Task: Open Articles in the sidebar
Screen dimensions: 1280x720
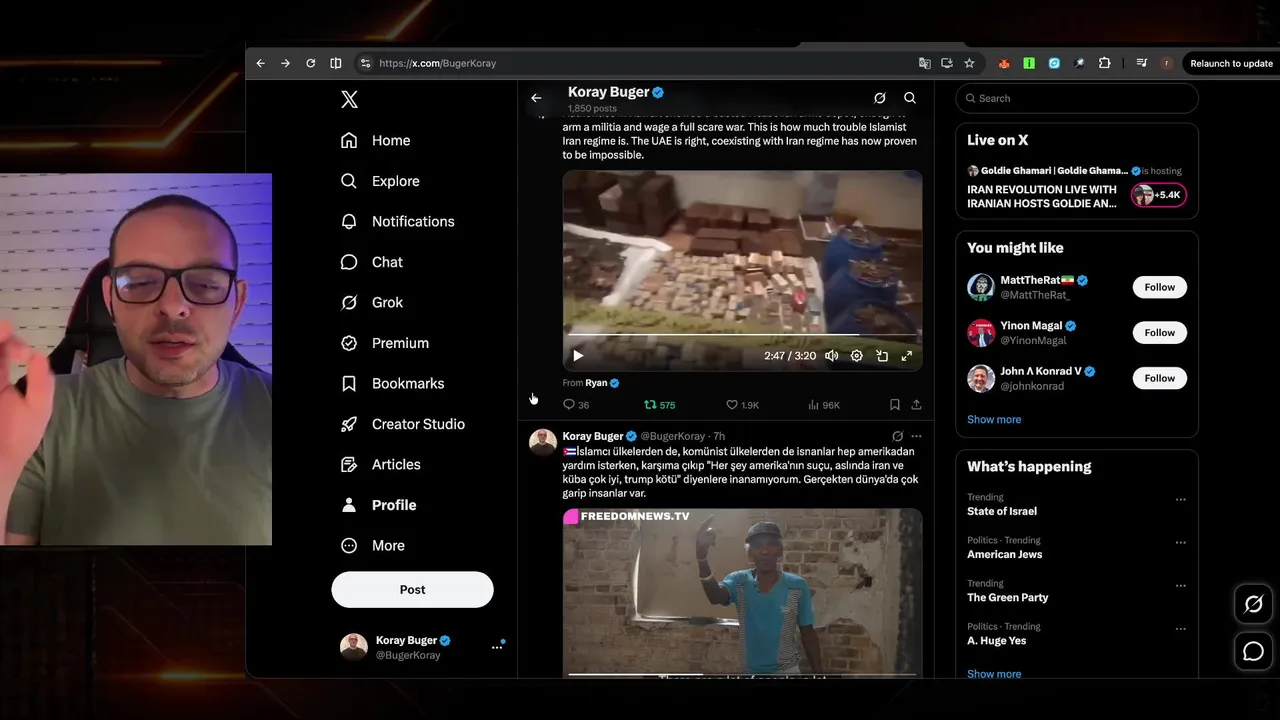Action: pyautogui.click(x=381, y=464)
